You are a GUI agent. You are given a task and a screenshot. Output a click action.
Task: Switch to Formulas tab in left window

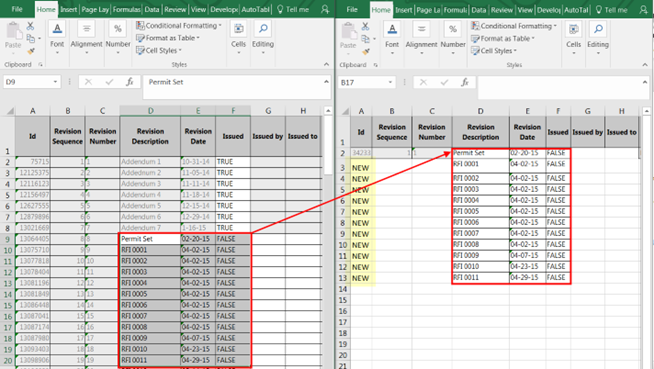[126, 9]
